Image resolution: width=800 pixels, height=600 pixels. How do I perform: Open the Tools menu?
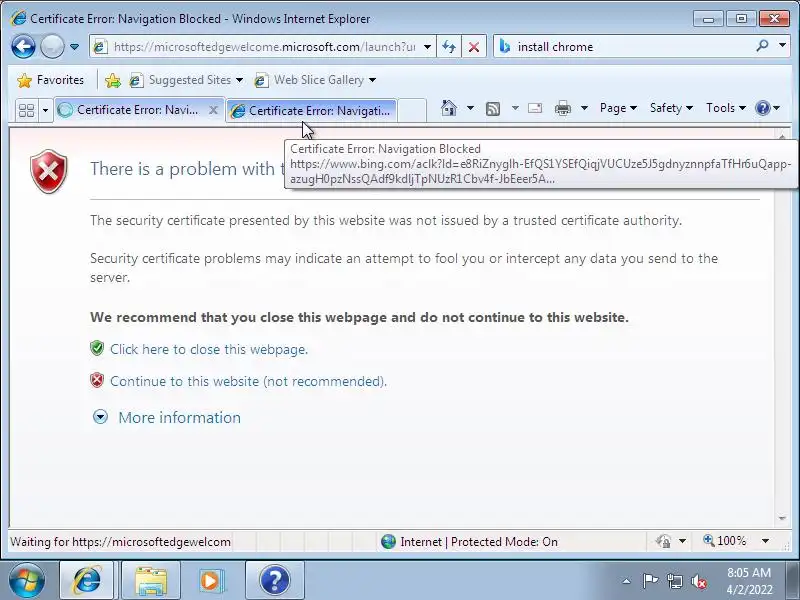point(726,108)
